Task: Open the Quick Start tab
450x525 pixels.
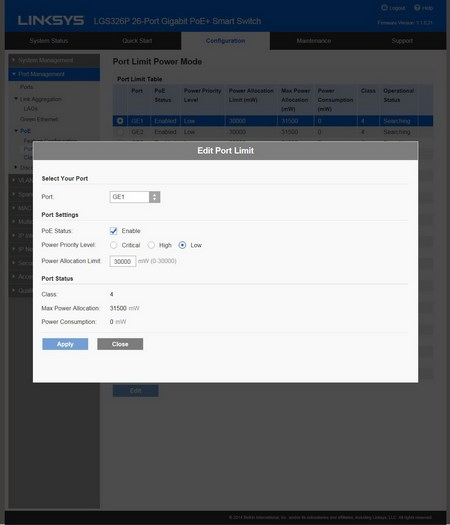Action: (137, 41)
